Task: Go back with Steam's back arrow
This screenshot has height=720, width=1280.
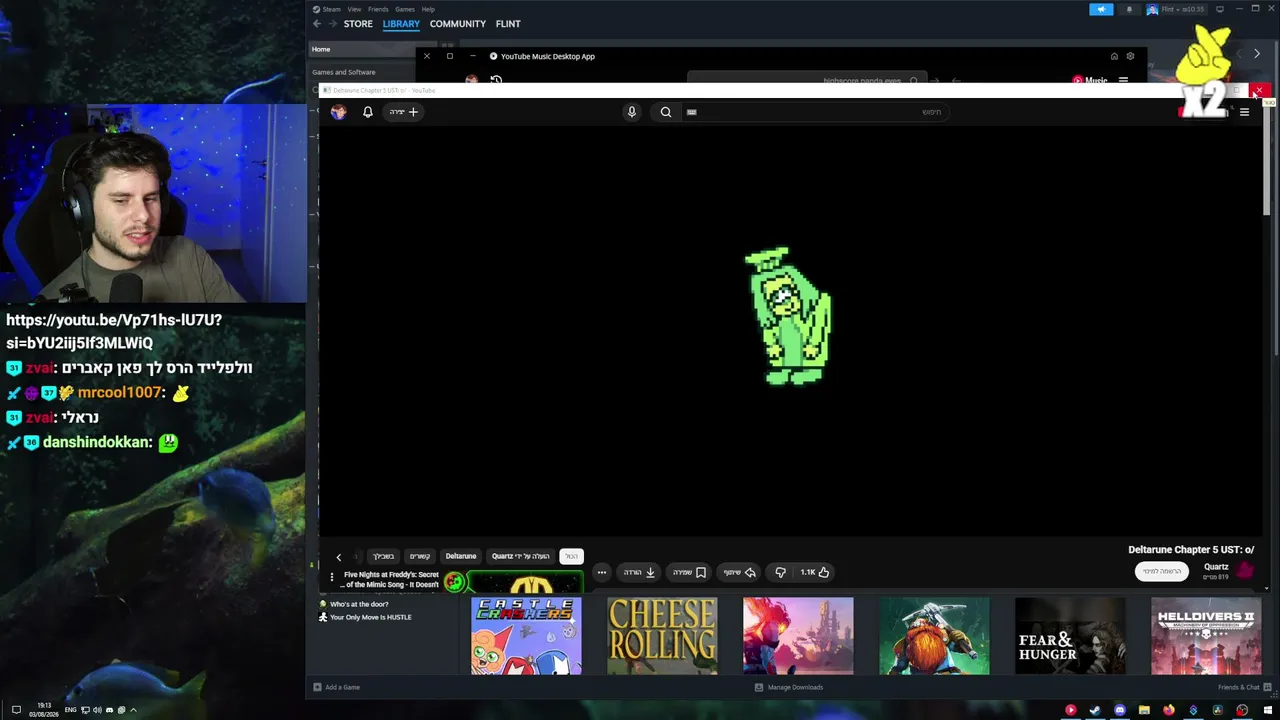Action: point(317,24)
